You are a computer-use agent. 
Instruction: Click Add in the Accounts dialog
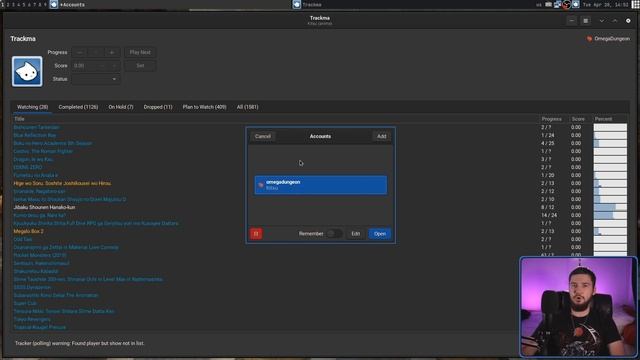[381, 136]
